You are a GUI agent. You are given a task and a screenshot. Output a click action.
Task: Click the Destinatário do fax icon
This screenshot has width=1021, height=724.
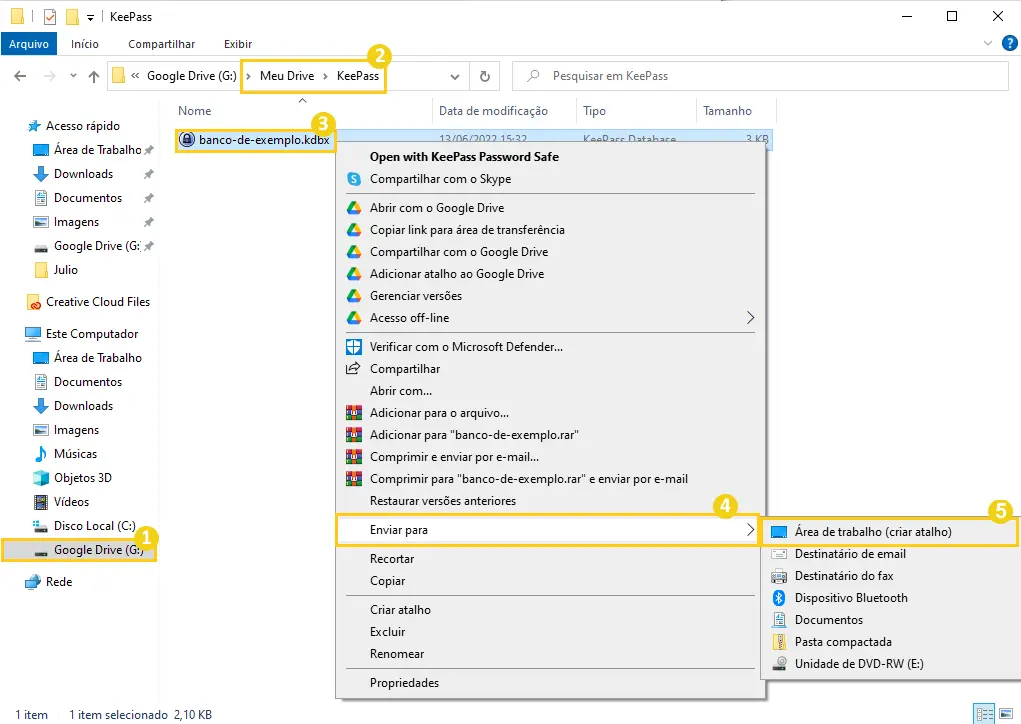coord(779,576)
